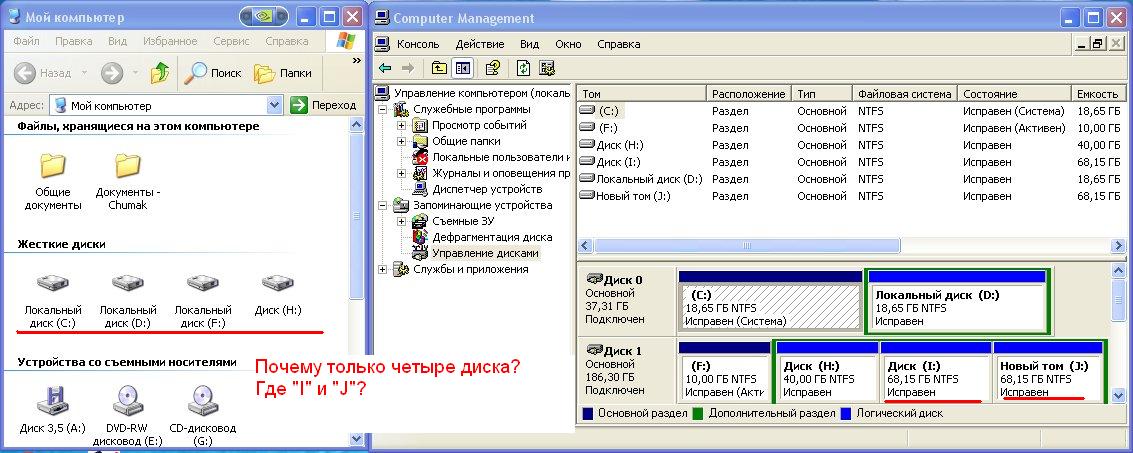Click the rightmost toolbar icon in Computer Management
Image resolution: width=1133 pixels, height=453 pixels.
coord(546,68)
